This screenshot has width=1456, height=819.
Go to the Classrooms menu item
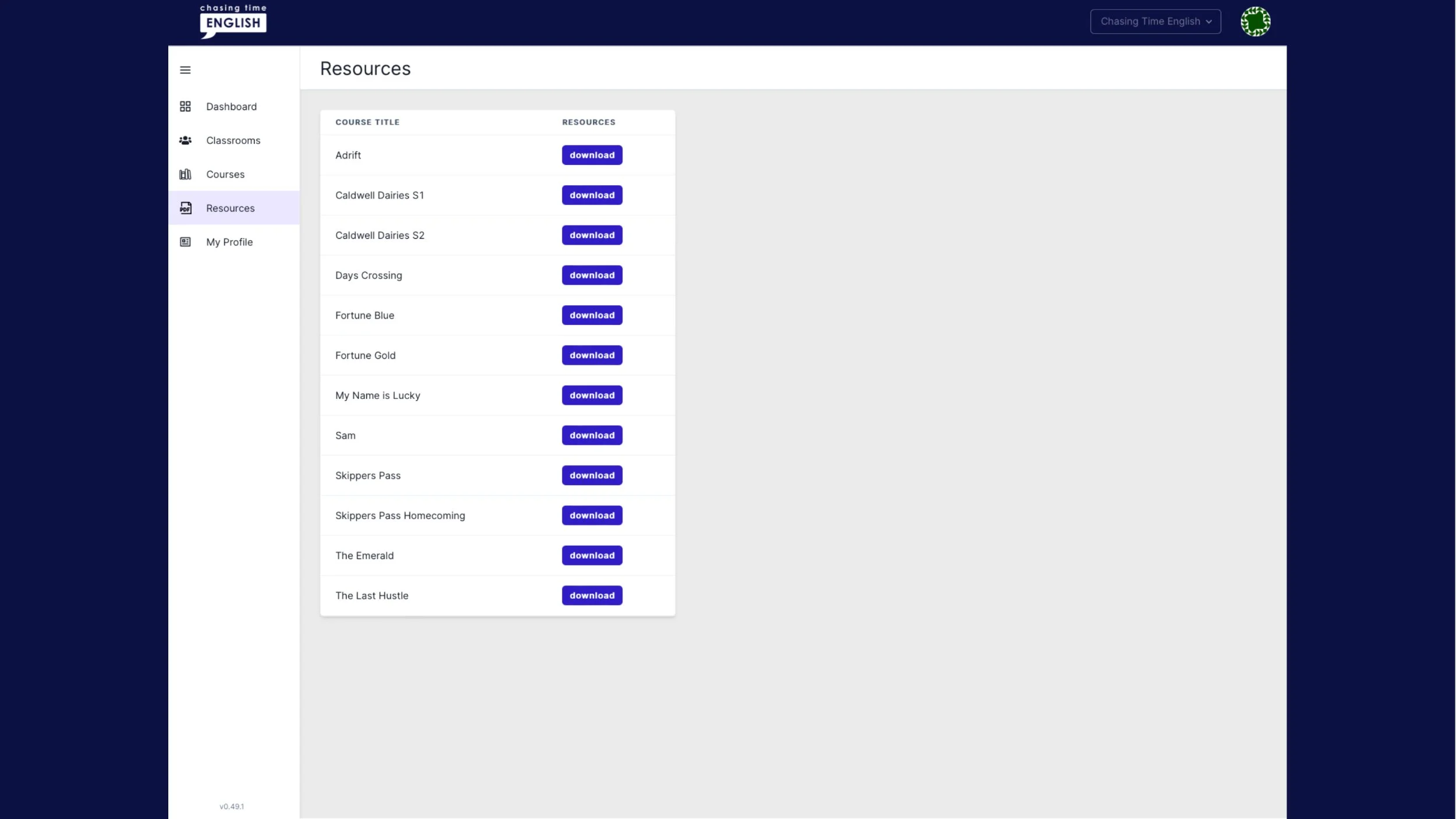(x=233, y=140)
